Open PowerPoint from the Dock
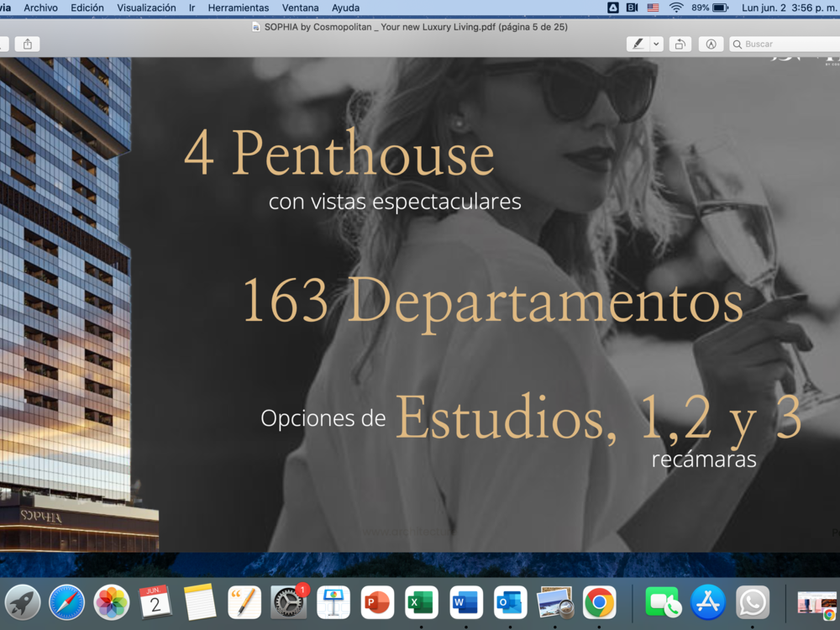This screenshot has width=840, height=630. coord(378,602)
